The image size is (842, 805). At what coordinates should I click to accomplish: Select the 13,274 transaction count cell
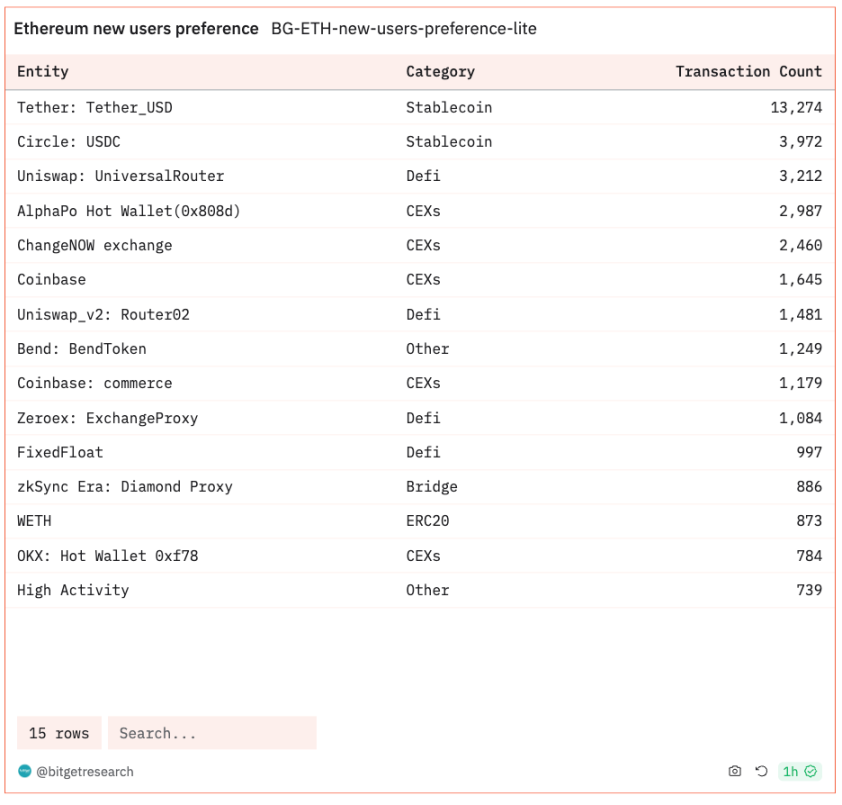[796, 107]
